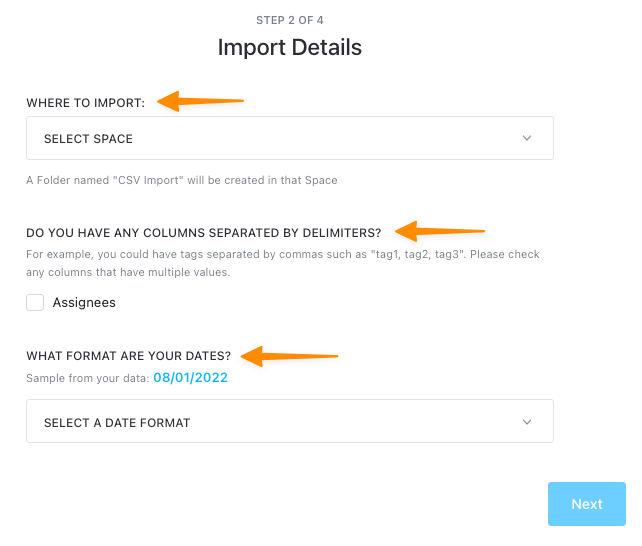This screenshot has height=546, width=642.
Task: Enable the Assignees checkbox
Action: [x=35, y=302]
